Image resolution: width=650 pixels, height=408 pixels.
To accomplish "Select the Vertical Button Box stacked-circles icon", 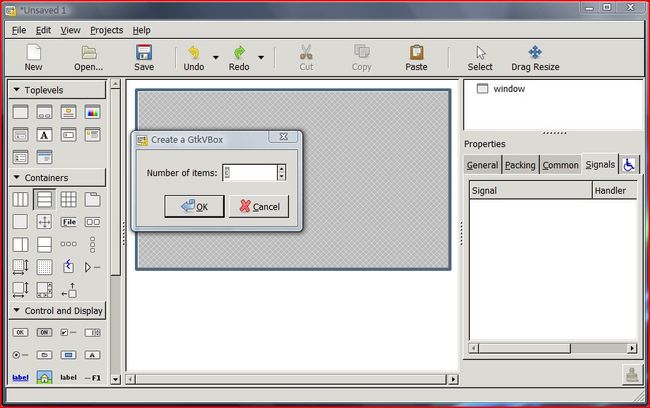I will [92, 245].
